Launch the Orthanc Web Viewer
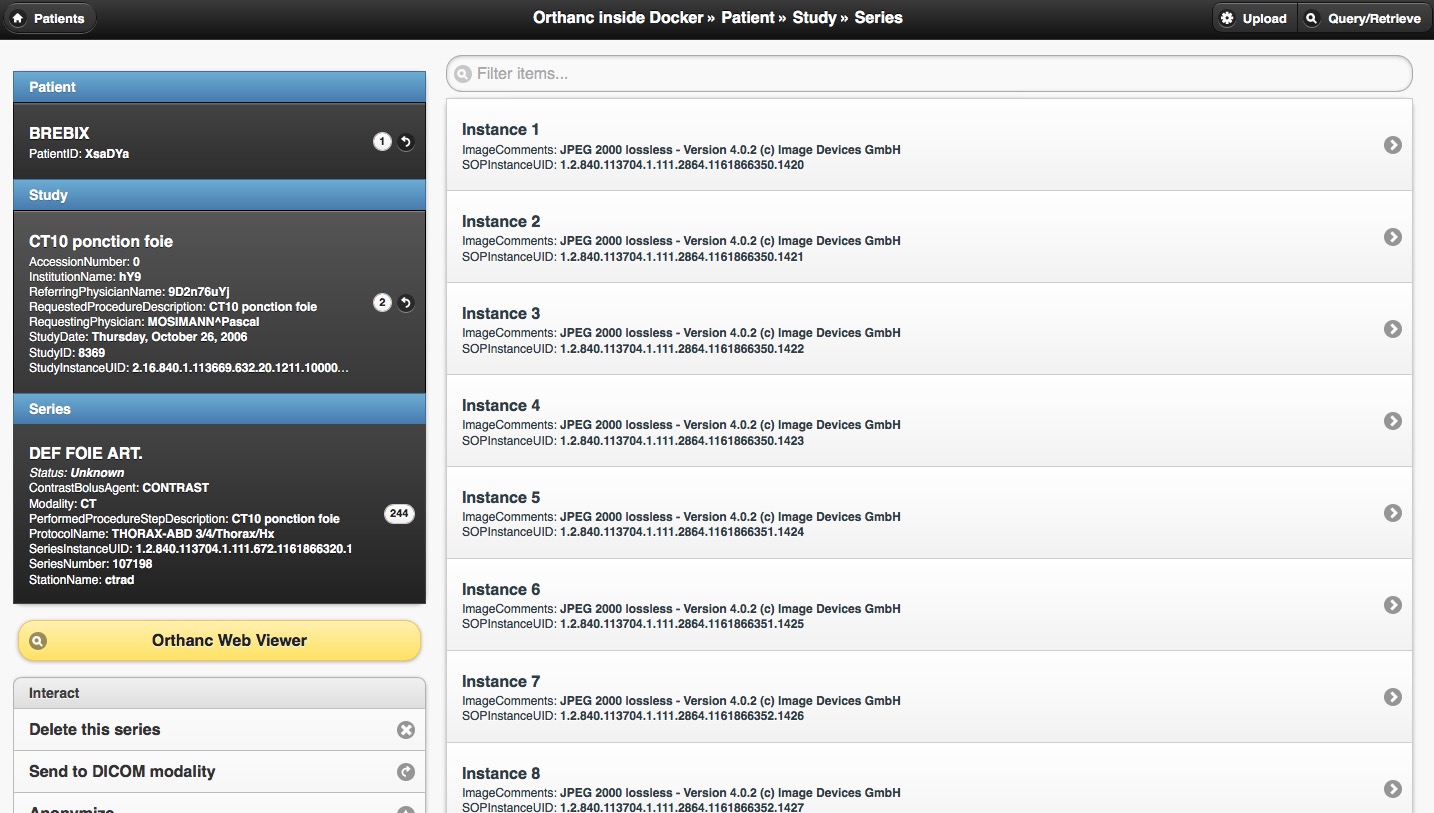1434x813 pixels. click(x=220, y=641)
